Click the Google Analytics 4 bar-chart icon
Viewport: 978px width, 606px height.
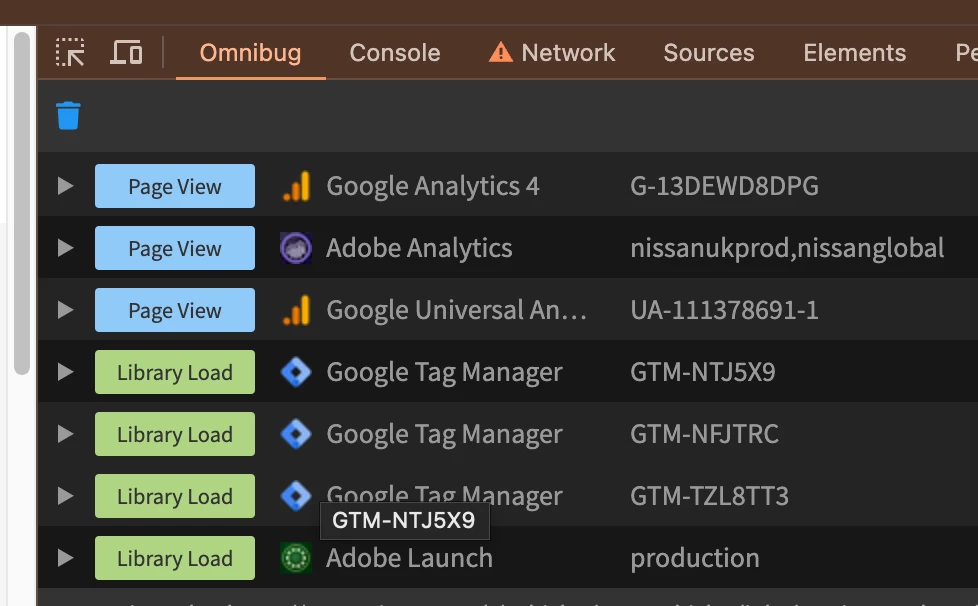[296, 186]
